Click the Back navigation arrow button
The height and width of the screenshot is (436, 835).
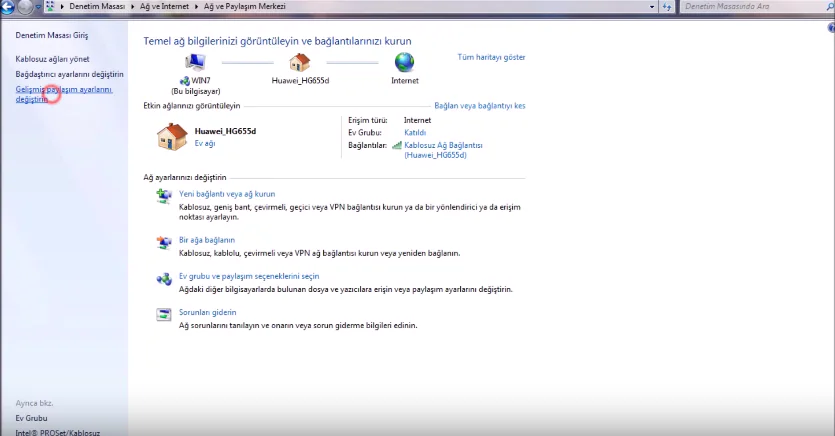point(7,7)
